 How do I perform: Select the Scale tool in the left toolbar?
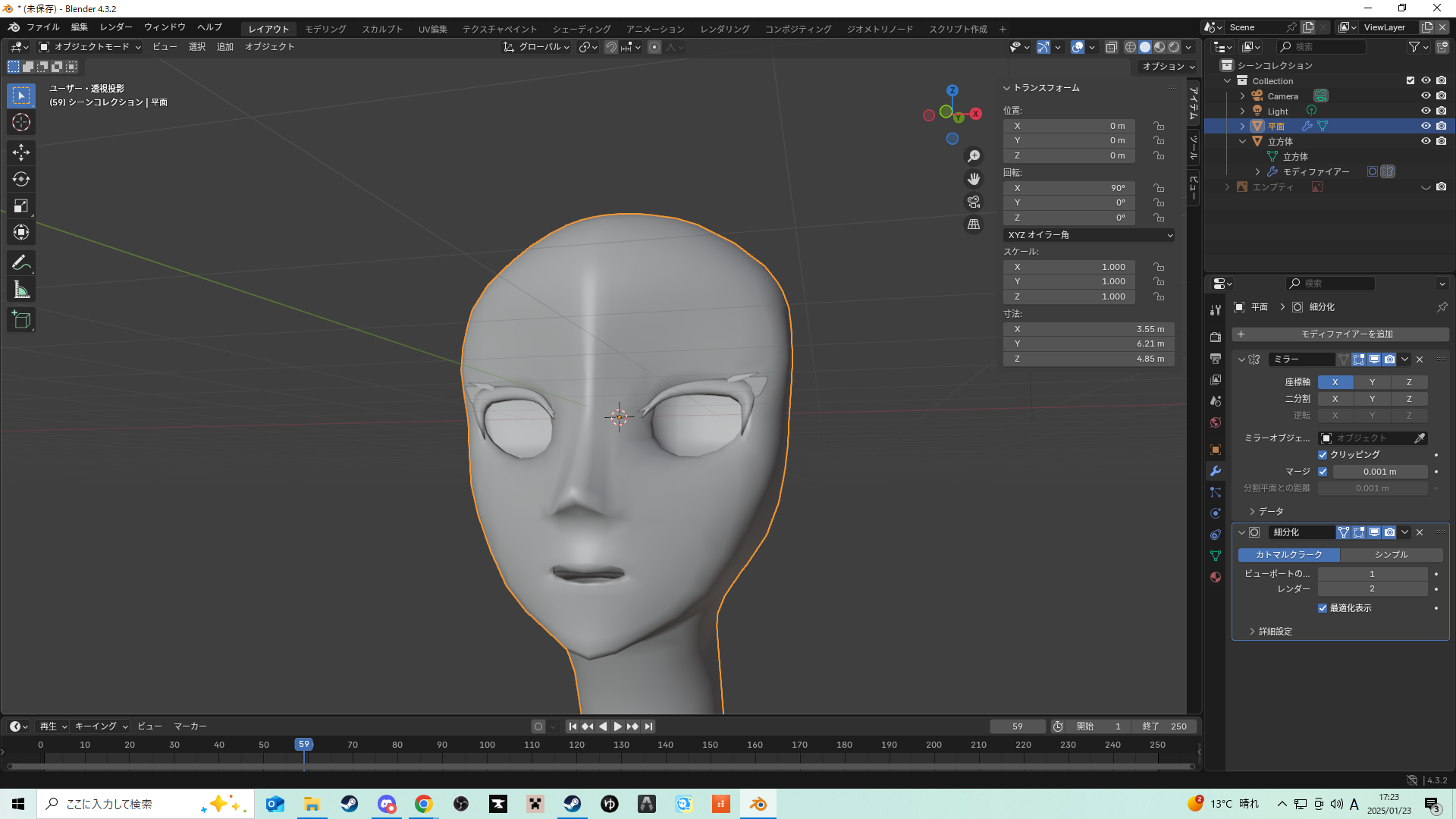21,206
